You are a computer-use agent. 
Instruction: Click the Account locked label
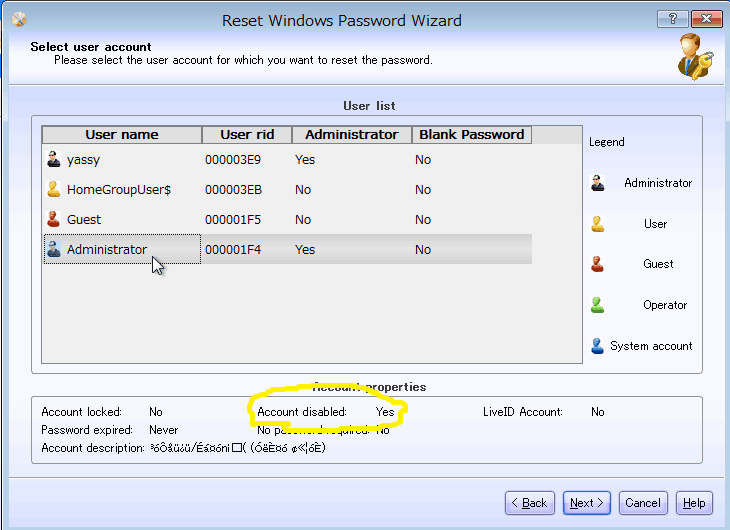(x=81, y=412)
